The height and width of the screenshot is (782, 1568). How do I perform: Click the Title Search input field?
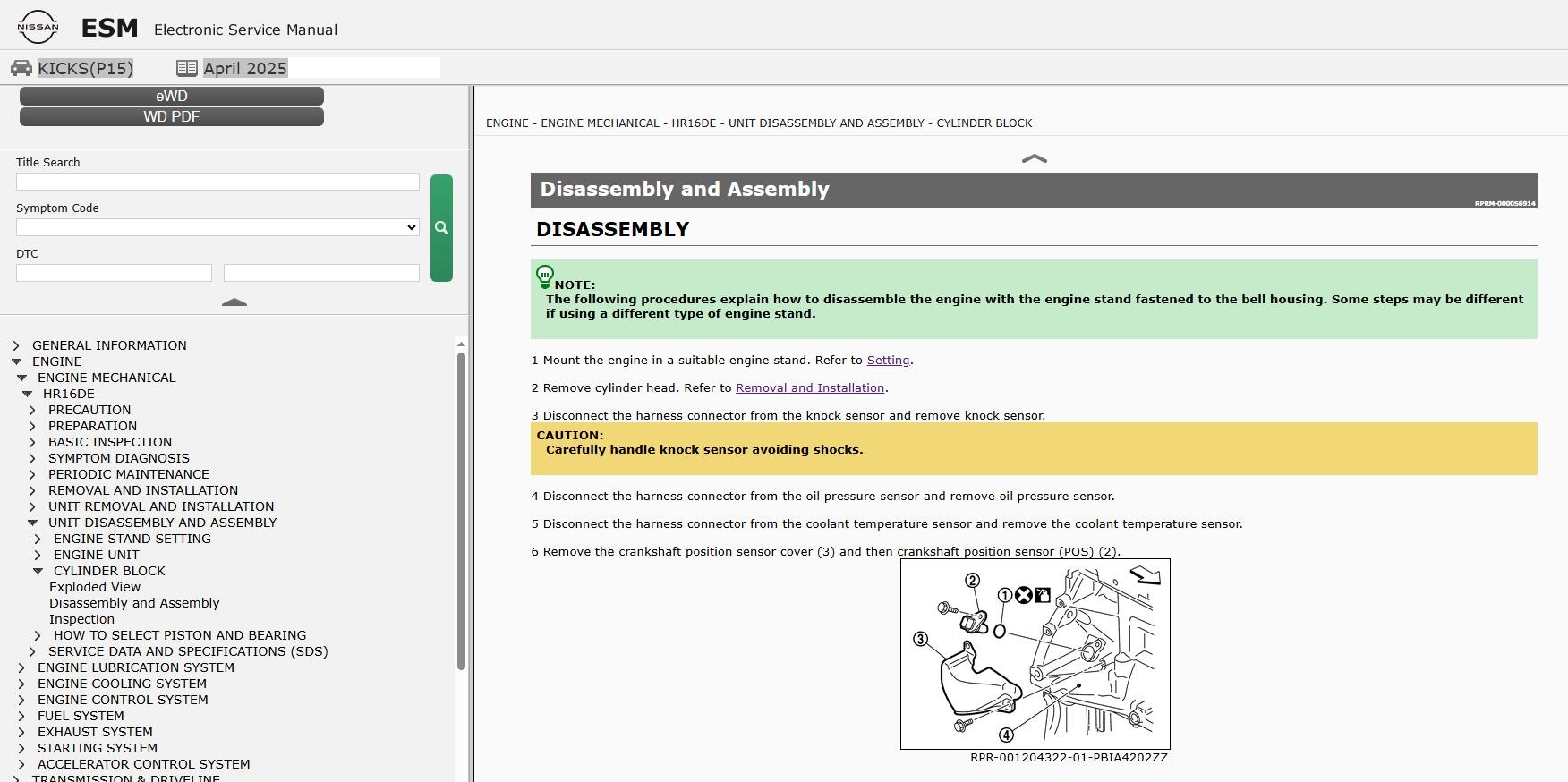[217, 182]
